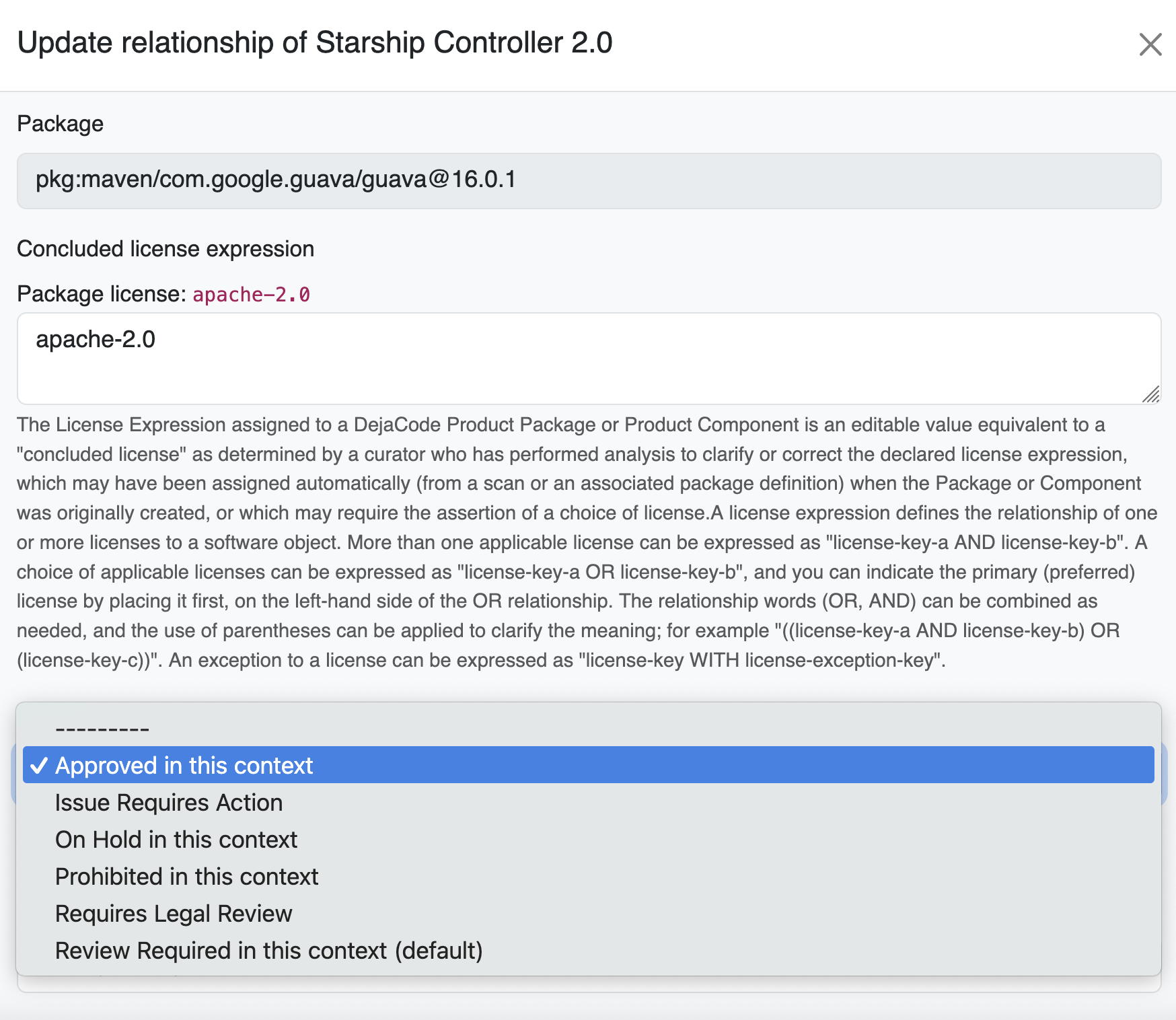Image resolution: width=1176 pixels, height=1020 pixels.
Task: Select Review Required in this context (default)
Action: click(589, 951)
